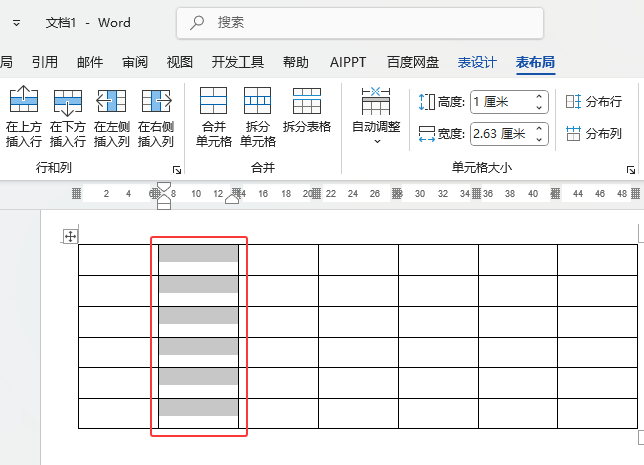This screenshot has width=644, height=465.
Task: Open the 单元格大小 dialog launcher
Action: pos(631,170)
